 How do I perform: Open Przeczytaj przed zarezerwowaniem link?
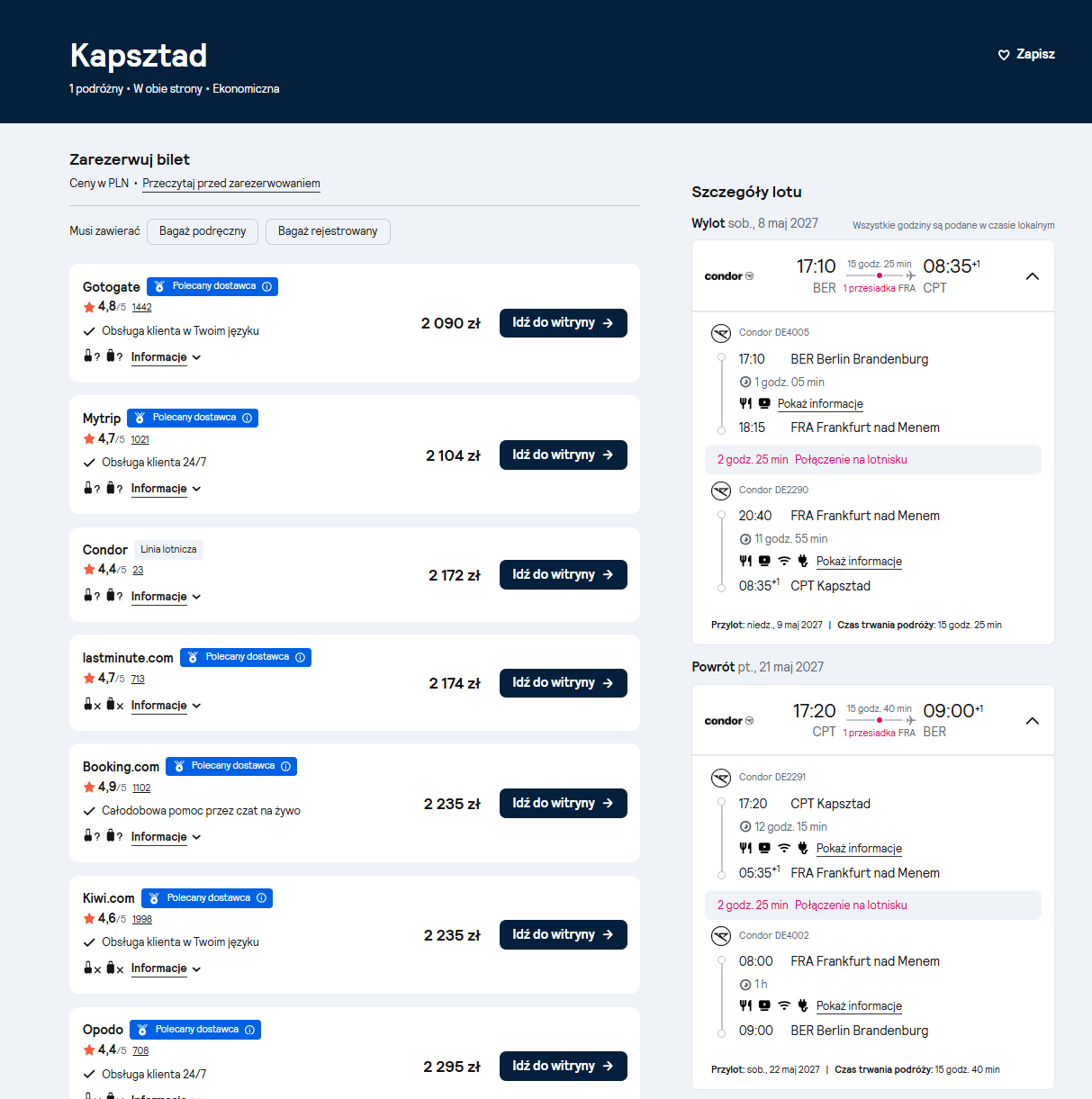231,184
